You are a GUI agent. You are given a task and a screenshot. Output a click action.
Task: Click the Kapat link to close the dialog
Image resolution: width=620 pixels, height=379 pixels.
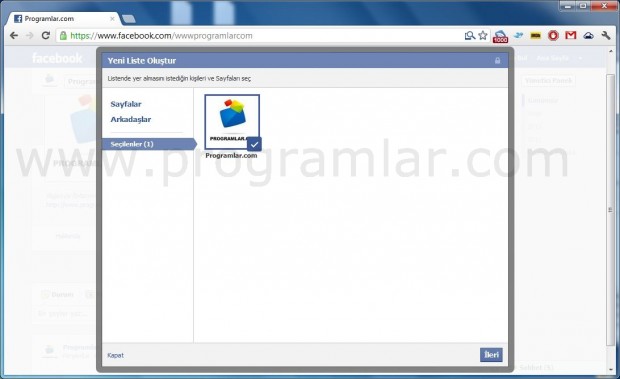click(115, 355)
